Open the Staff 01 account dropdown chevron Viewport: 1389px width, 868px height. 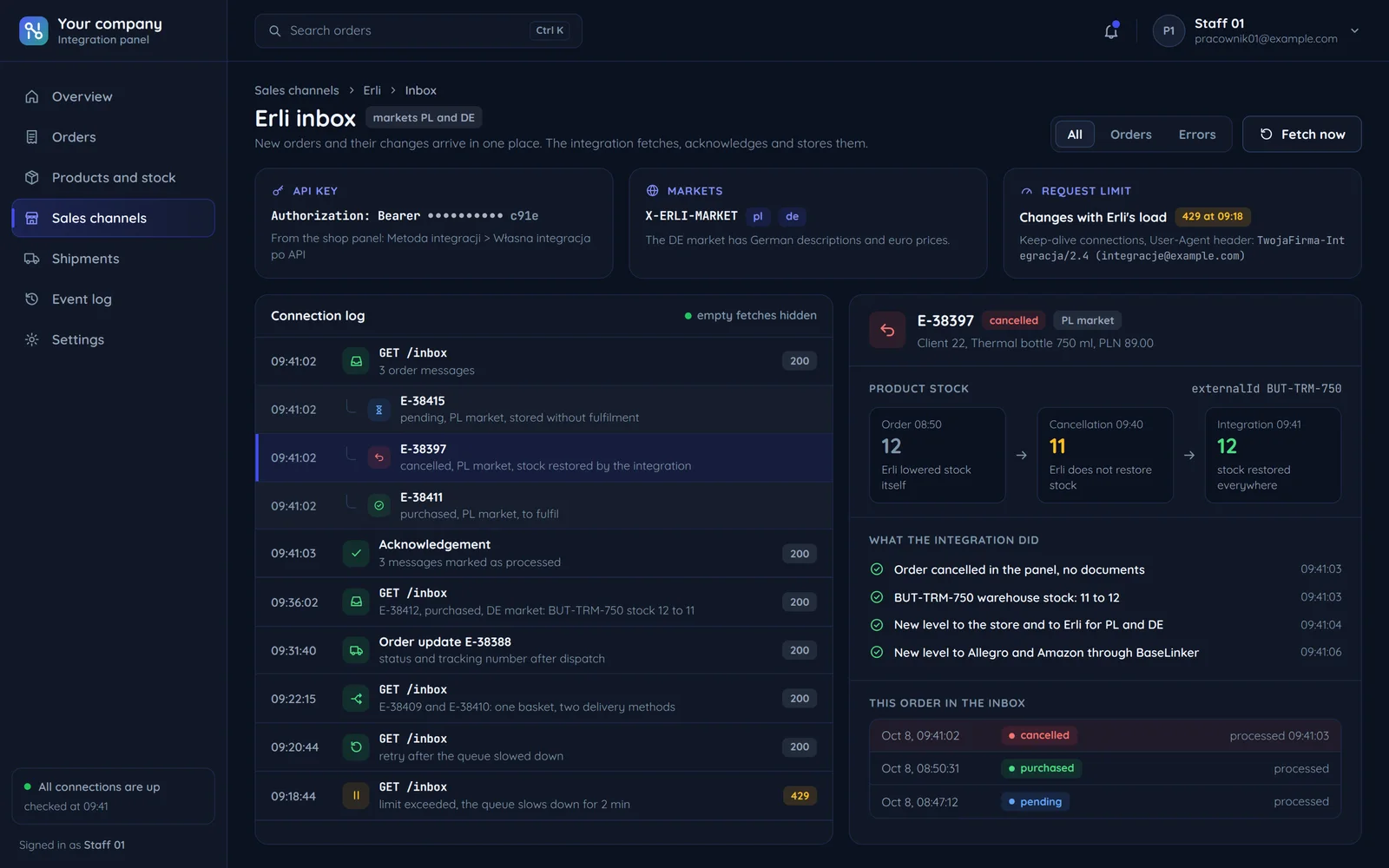click(x=1354, y=30)
